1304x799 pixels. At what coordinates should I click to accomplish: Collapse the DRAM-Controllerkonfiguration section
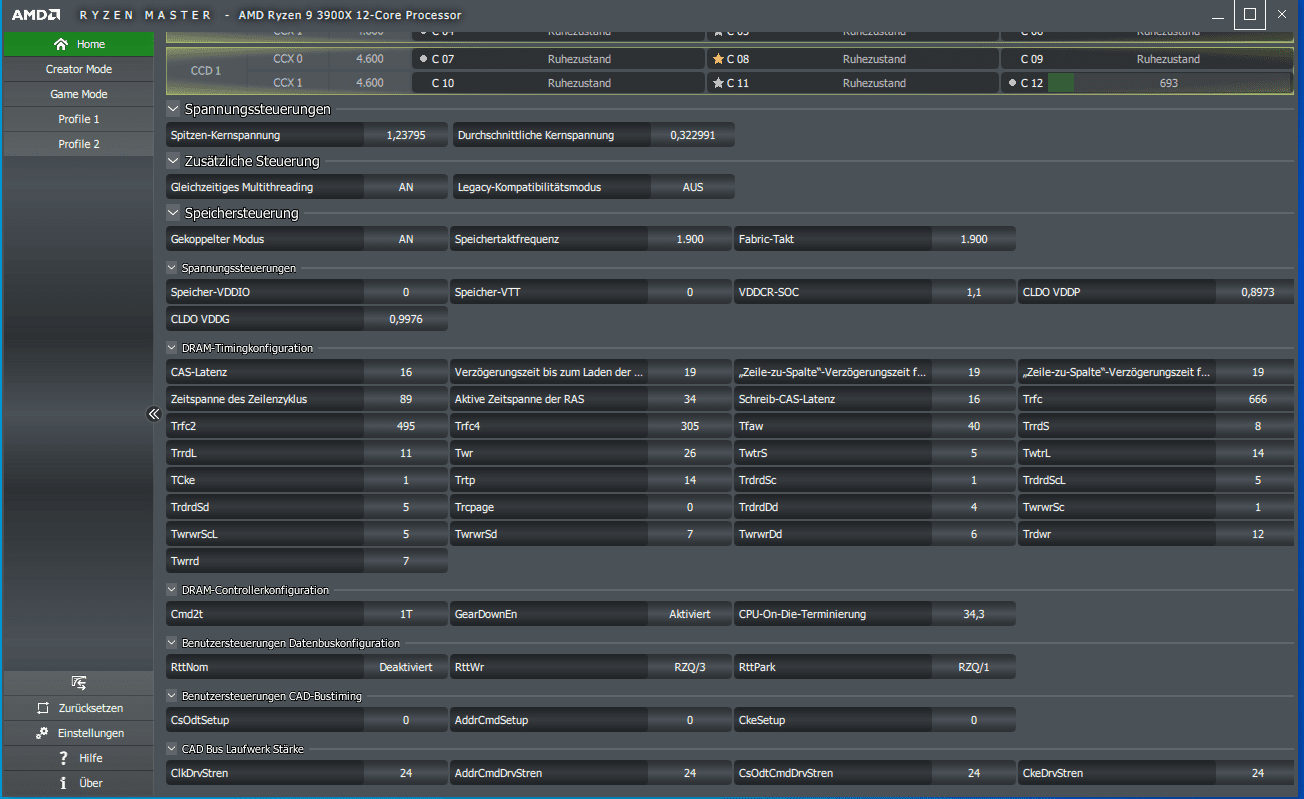pyautogui.click(x=173, y=590)
